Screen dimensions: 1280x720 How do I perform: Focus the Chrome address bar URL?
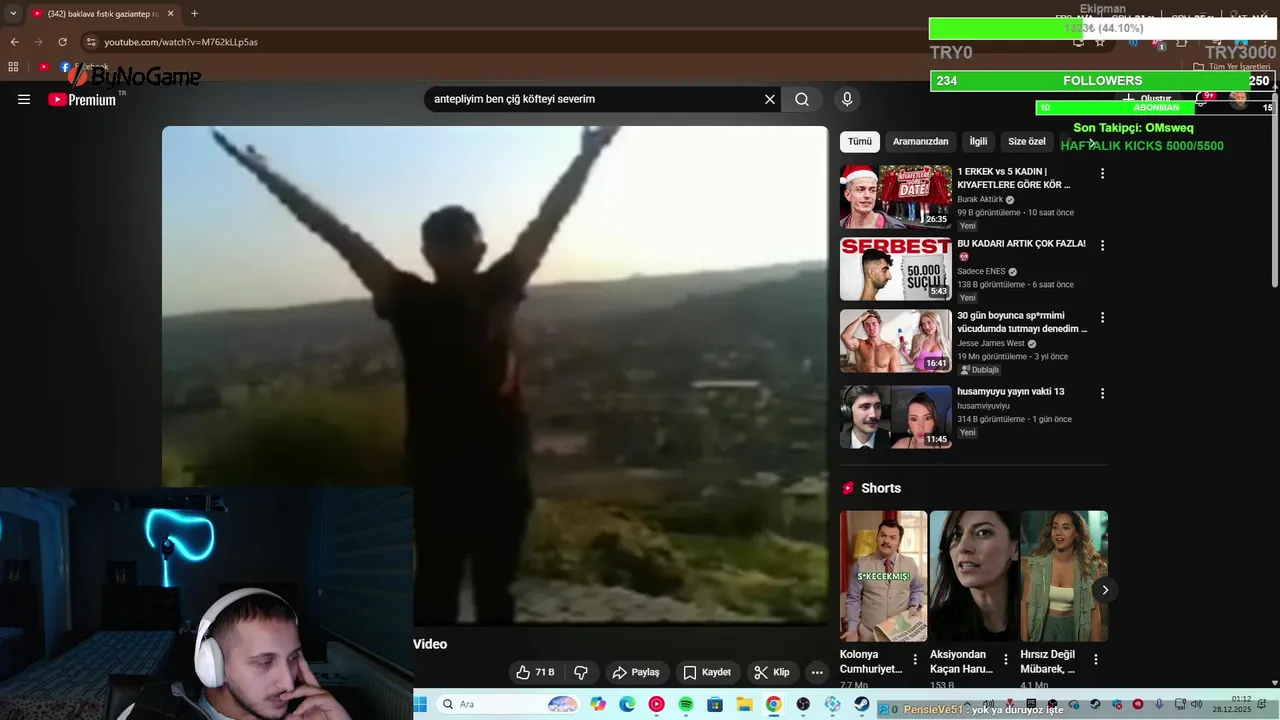(x=181, y=42)
